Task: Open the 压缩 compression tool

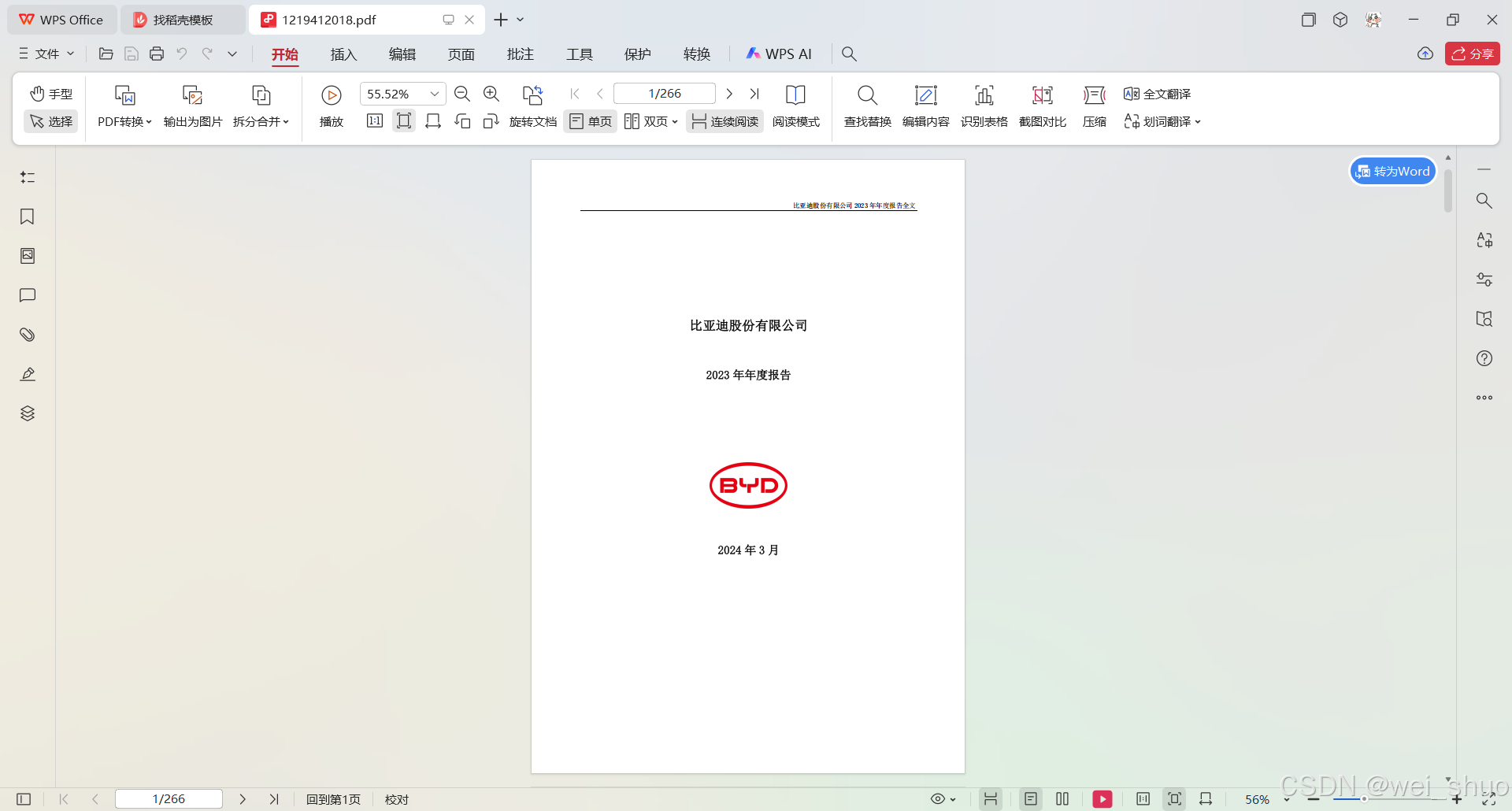Action: [1094, 106]
